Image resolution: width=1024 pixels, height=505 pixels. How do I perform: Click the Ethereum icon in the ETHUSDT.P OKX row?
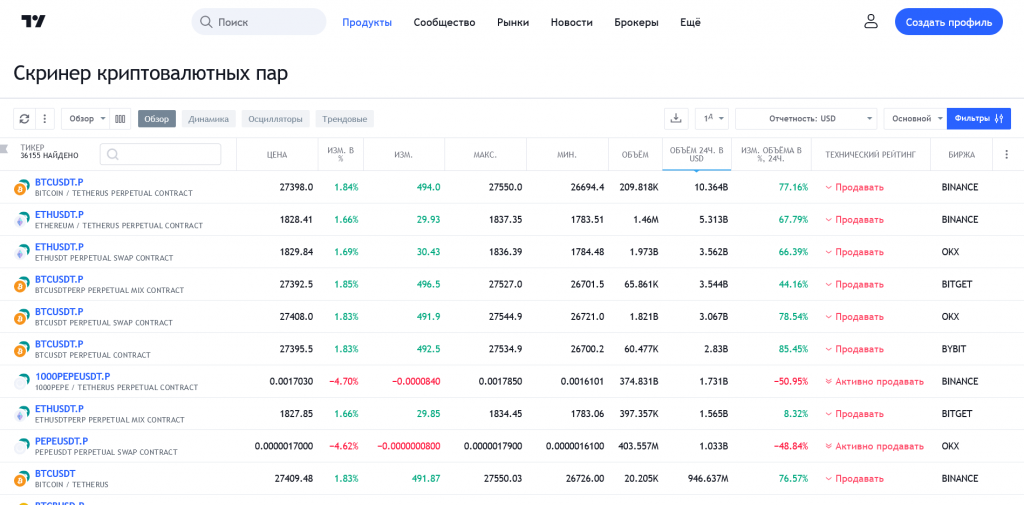22,252
